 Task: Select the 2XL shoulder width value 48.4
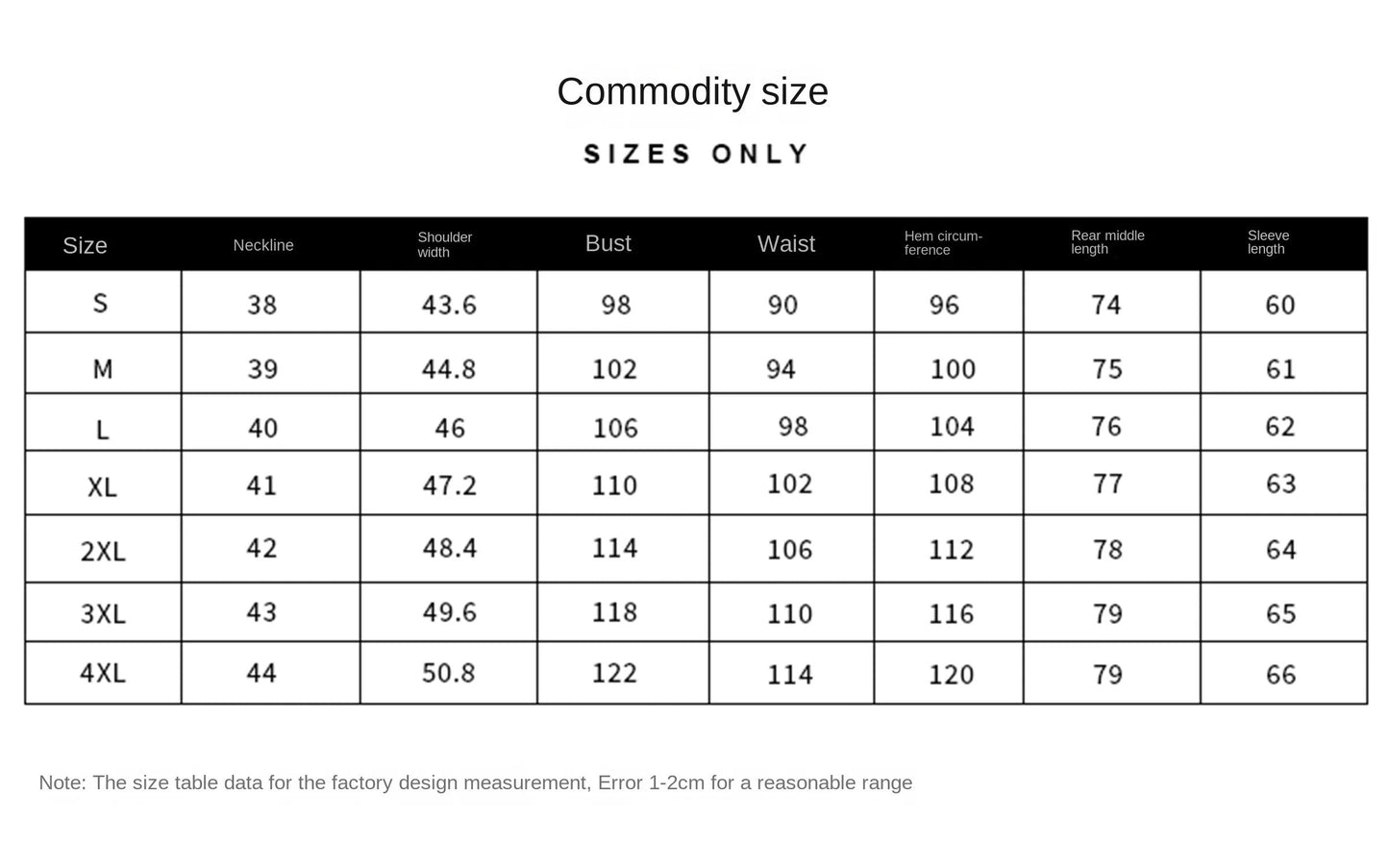click(x=449, y=548)
